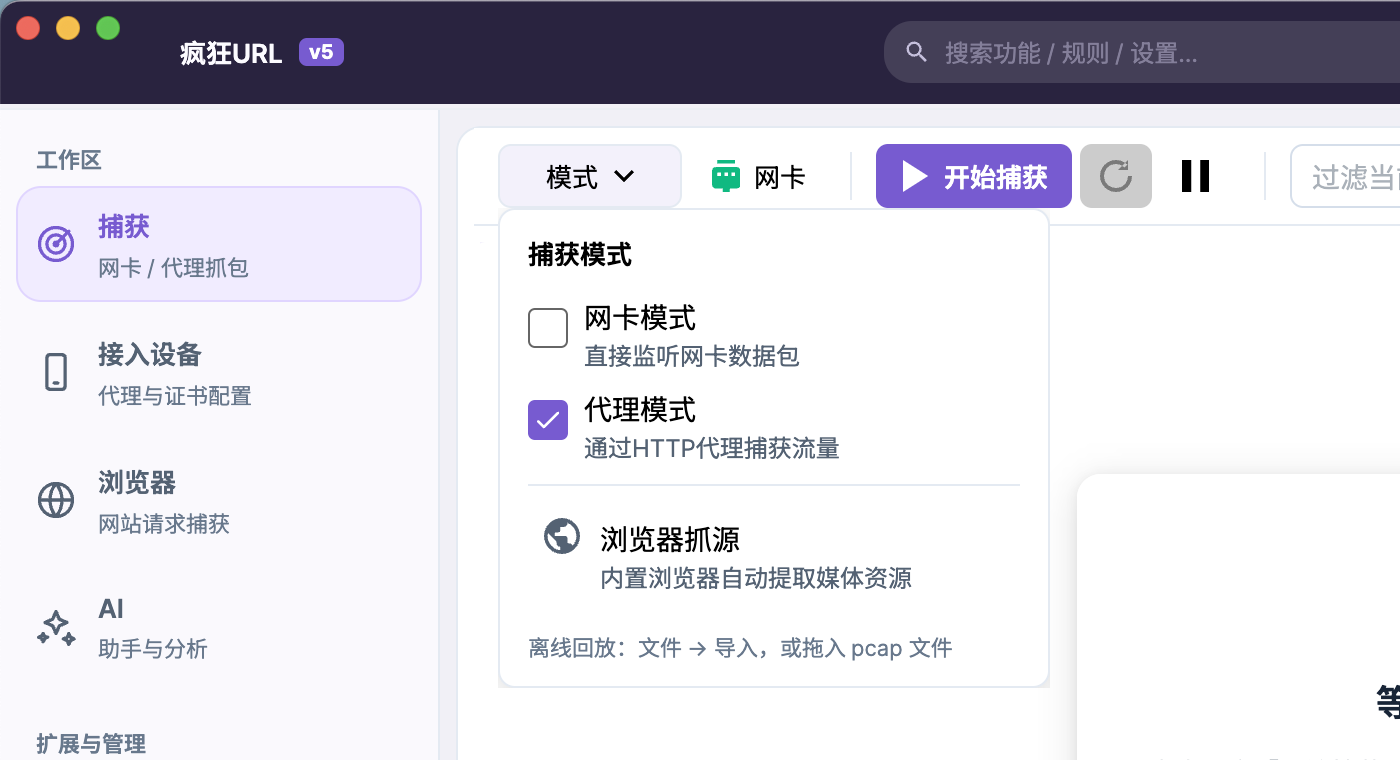Click the 工作区 section header

(69, 160)
